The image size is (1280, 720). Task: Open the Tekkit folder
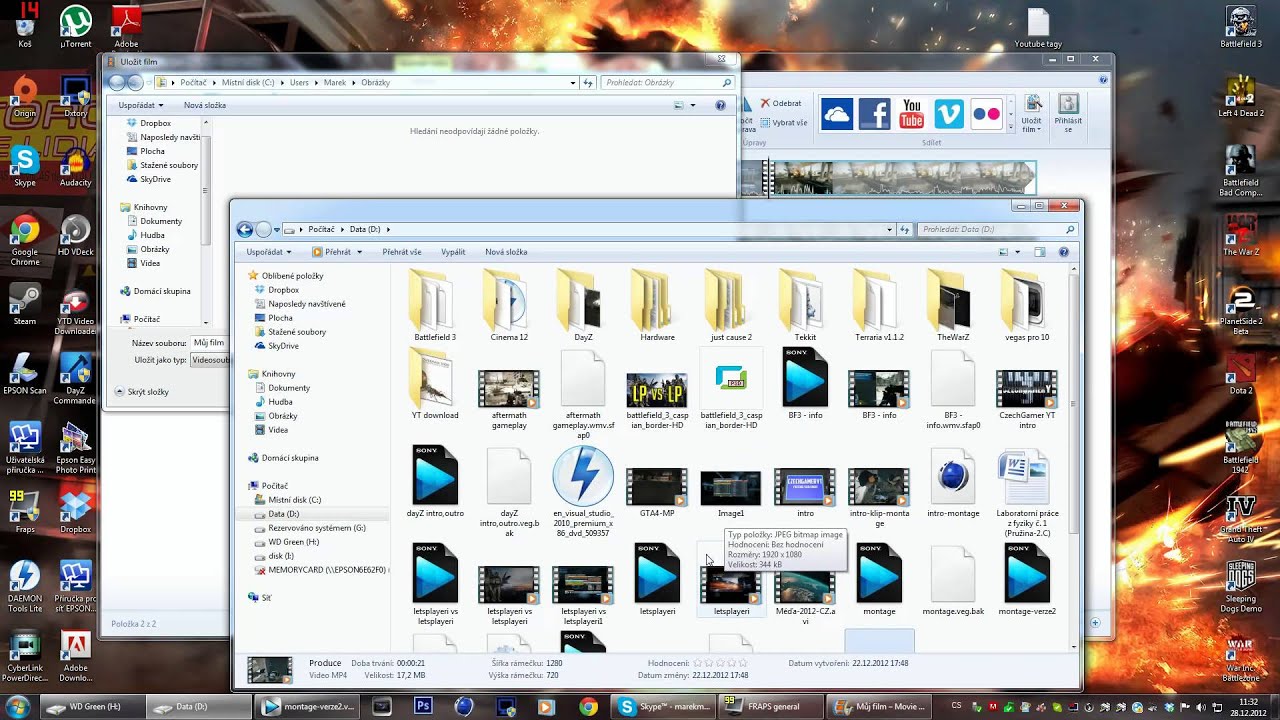pyautogui.click(x=805, y=305)
